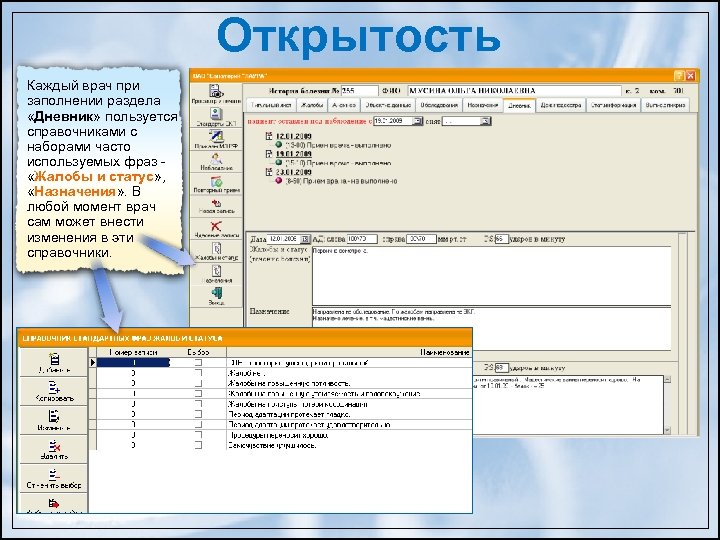Switch to the Жалобы tab
Viewport: 720px width, 540px height.
312,105
